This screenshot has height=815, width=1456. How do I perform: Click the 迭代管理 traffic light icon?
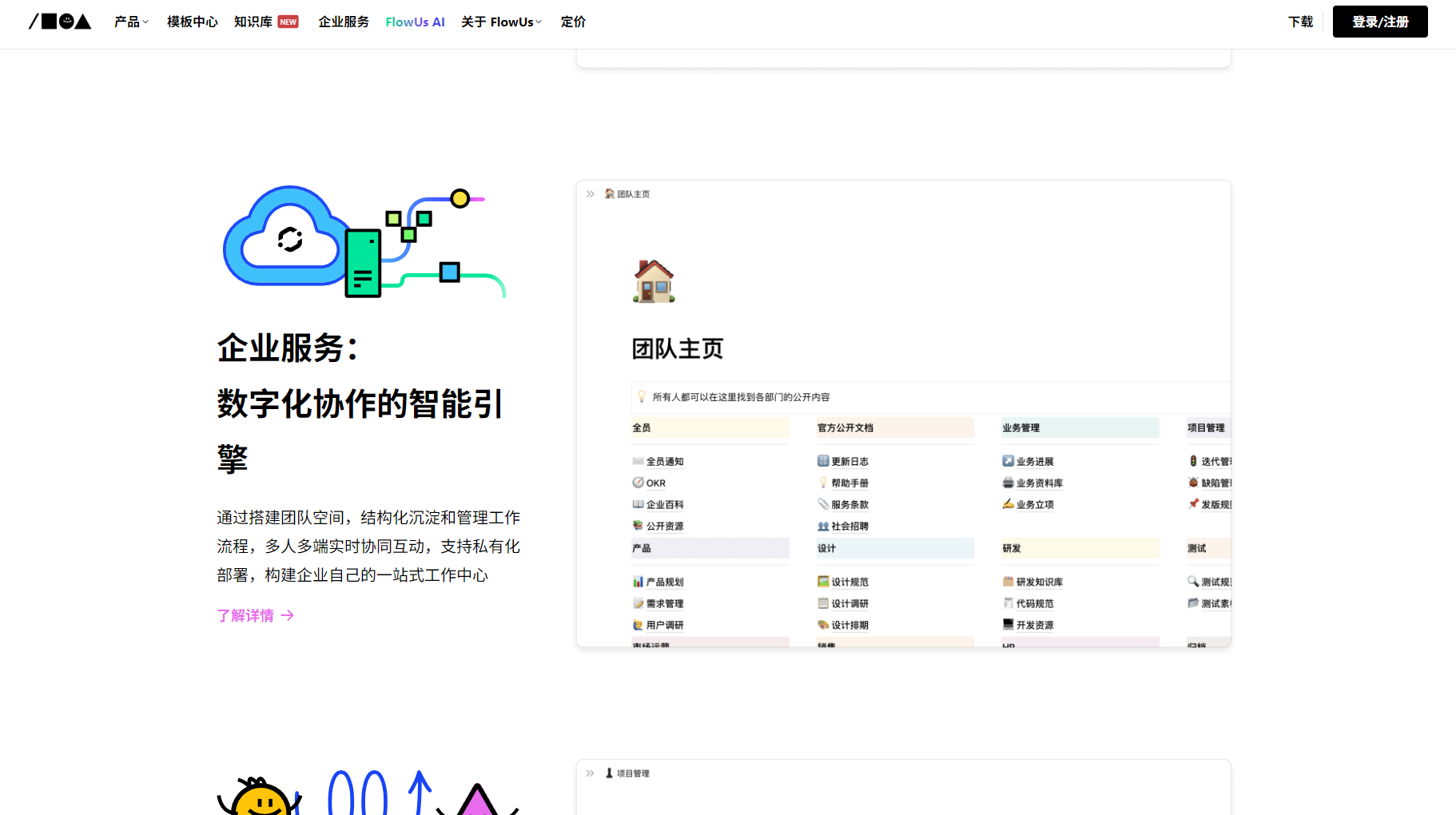[1191, 461]
